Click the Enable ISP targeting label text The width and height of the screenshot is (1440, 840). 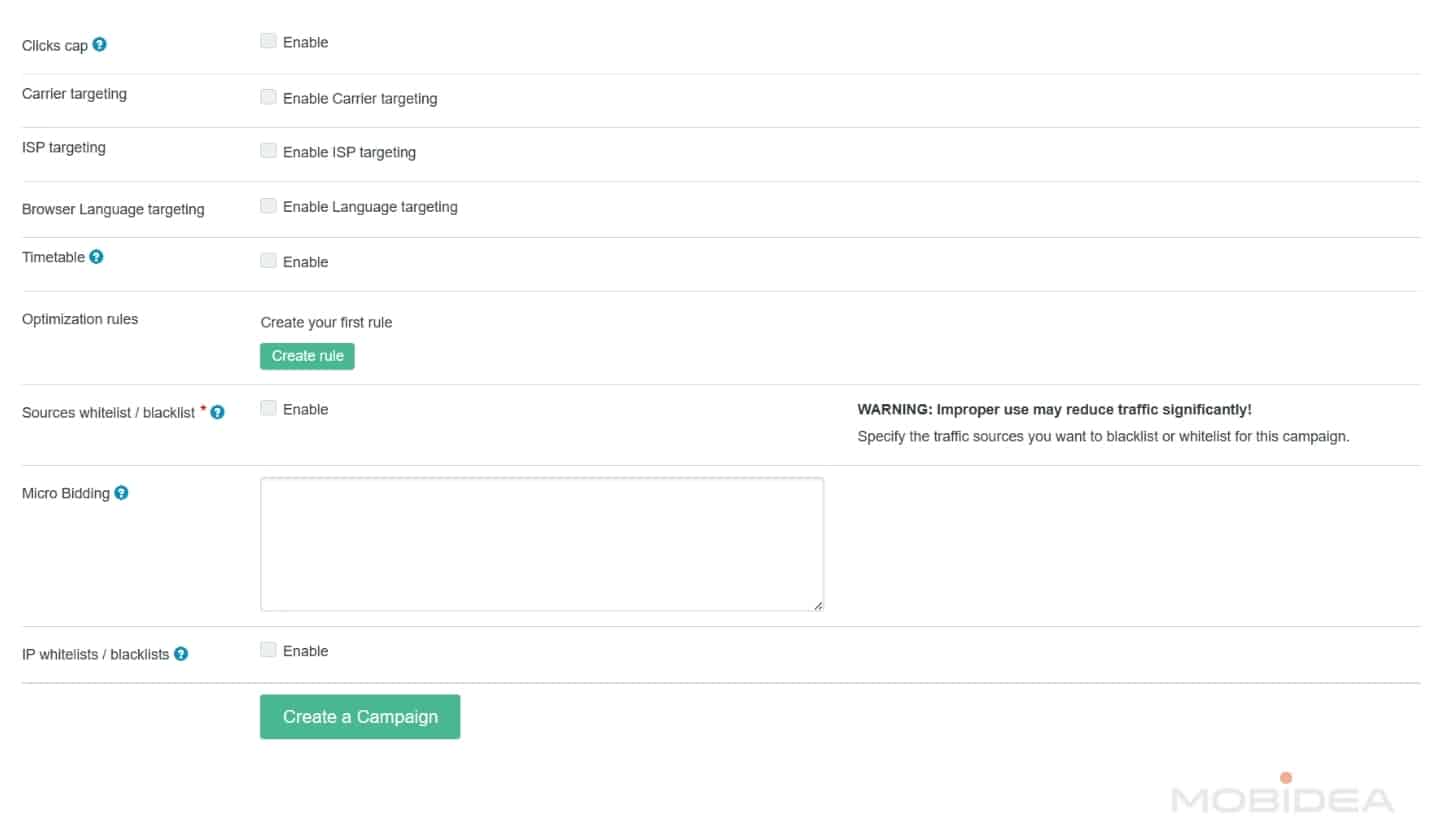349,153
